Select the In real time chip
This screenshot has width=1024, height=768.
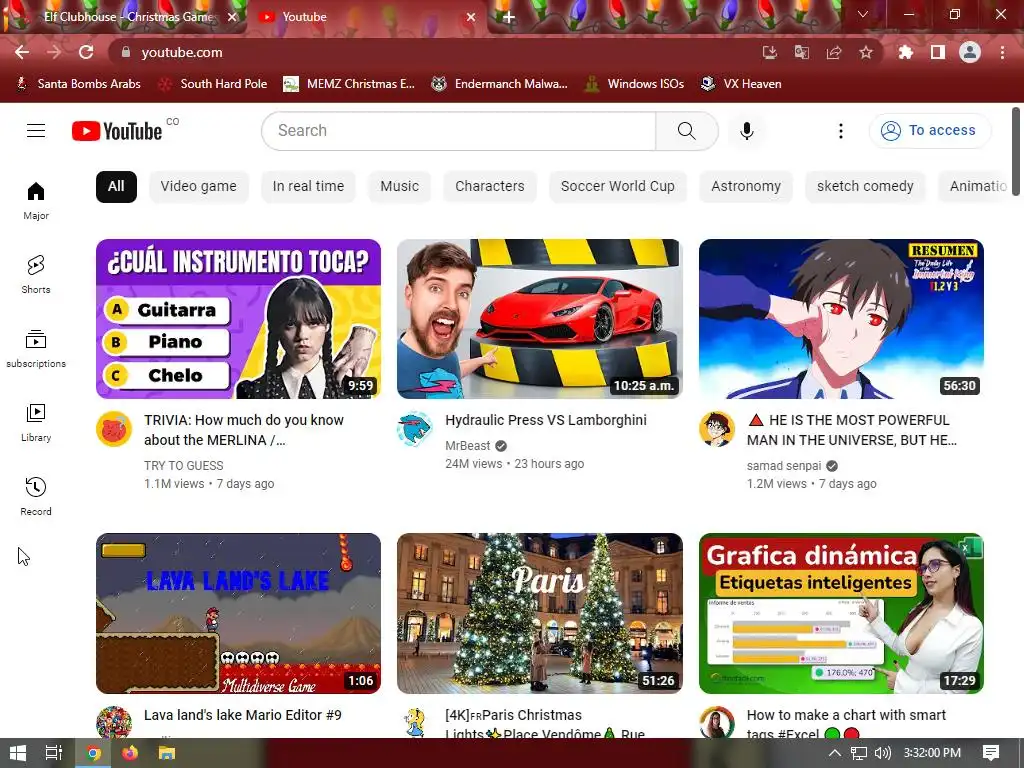coord(308,187)
